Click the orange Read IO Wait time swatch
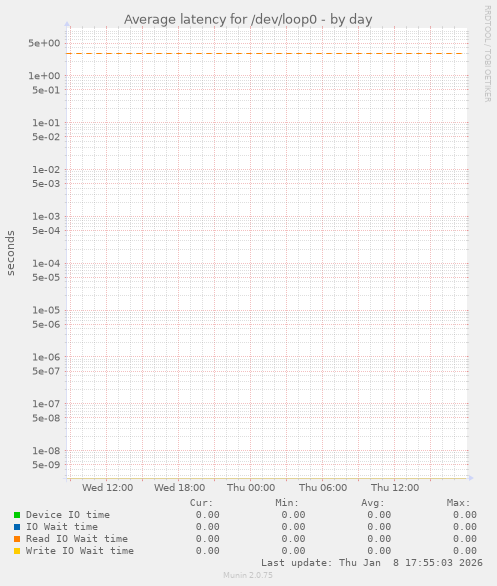The height and width of the screenshot is (586, 497). 17,539
